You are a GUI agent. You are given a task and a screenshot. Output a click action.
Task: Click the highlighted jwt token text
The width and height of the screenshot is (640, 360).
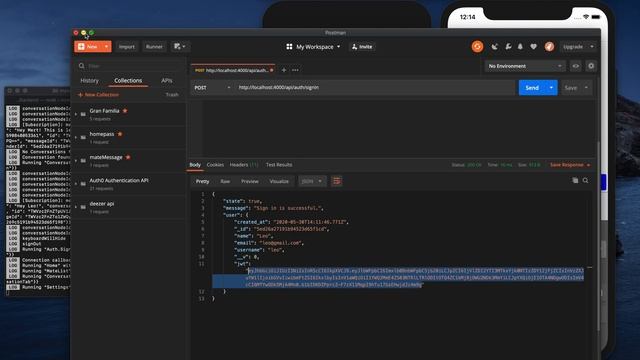click(x=414, y=278)
